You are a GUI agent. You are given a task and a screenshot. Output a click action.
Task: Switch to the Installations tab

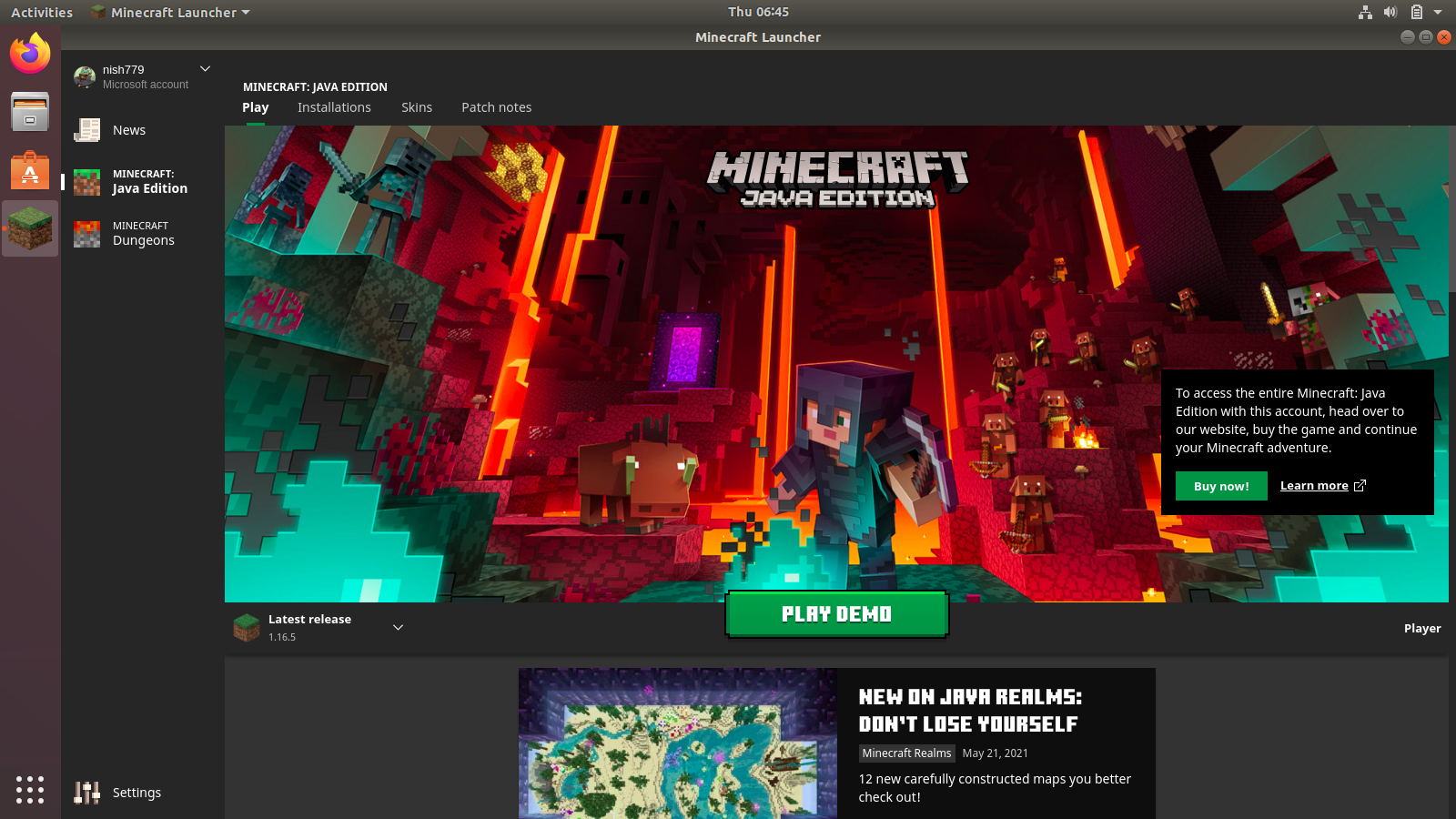tap(334, 107)
